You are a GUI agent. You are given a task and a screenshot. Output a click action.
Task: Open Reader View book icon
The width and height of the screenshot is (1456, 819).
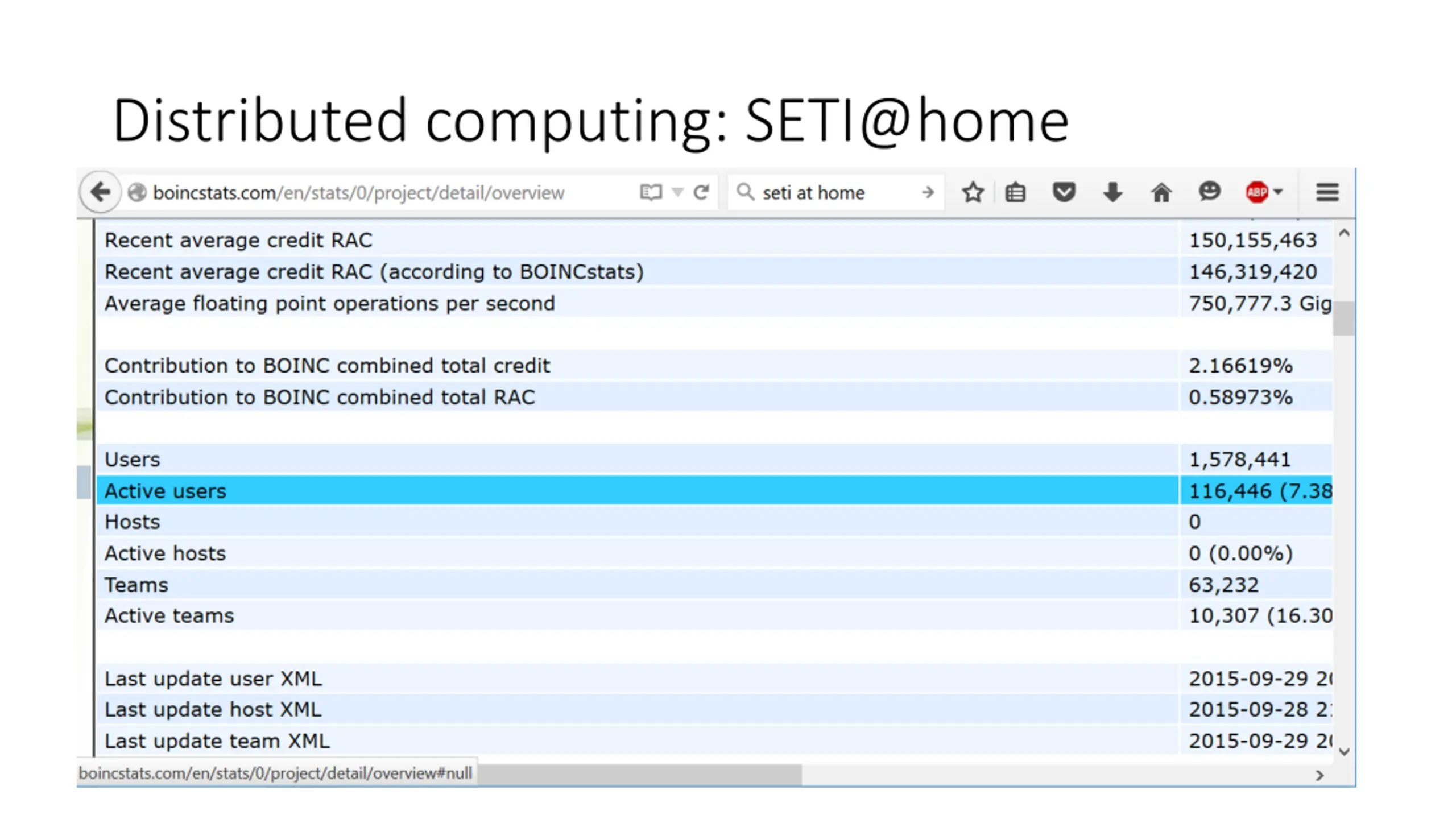[651, 192]
